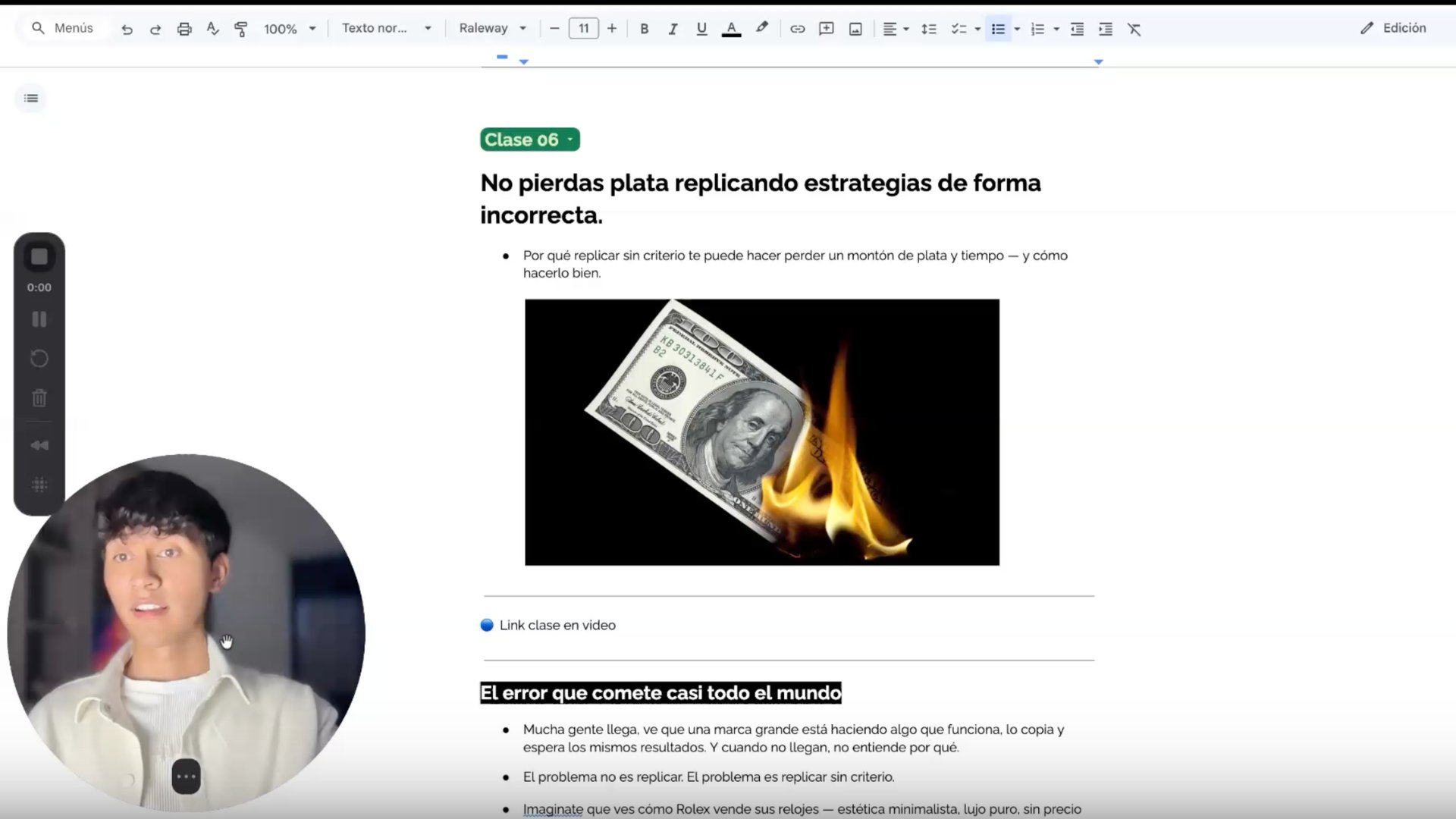Toggle bold formatting
This screenshot has width=1456, height=819.
click(x=644, y=29)
